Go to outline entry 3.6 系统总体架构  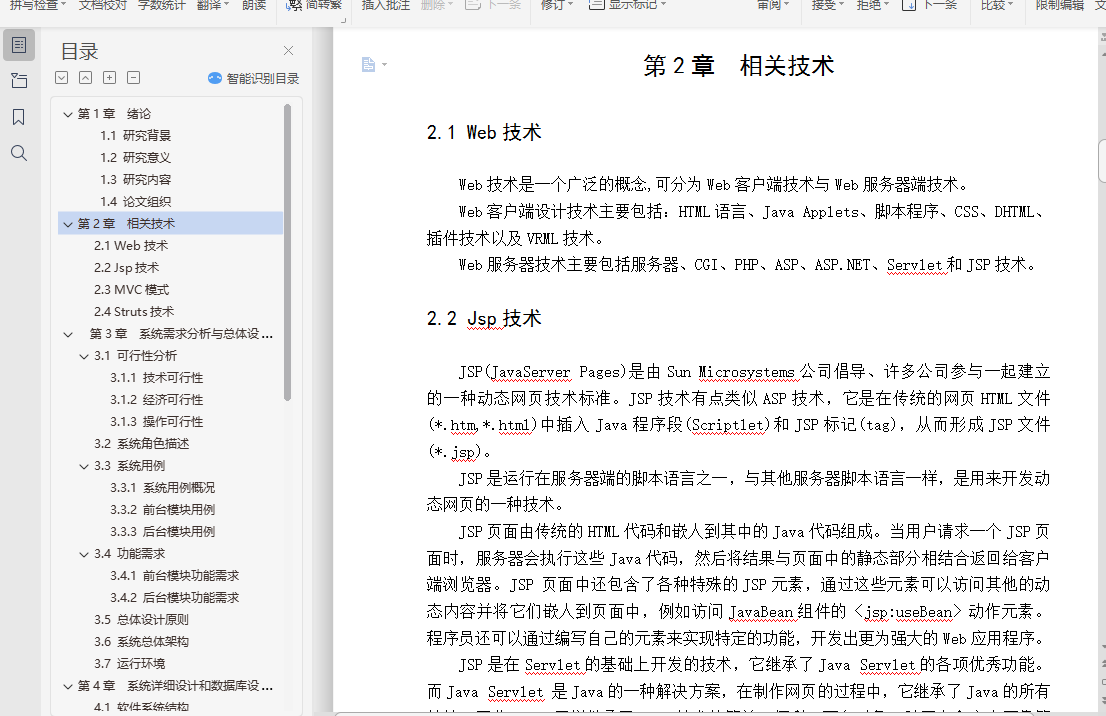(x=141, y=641)
